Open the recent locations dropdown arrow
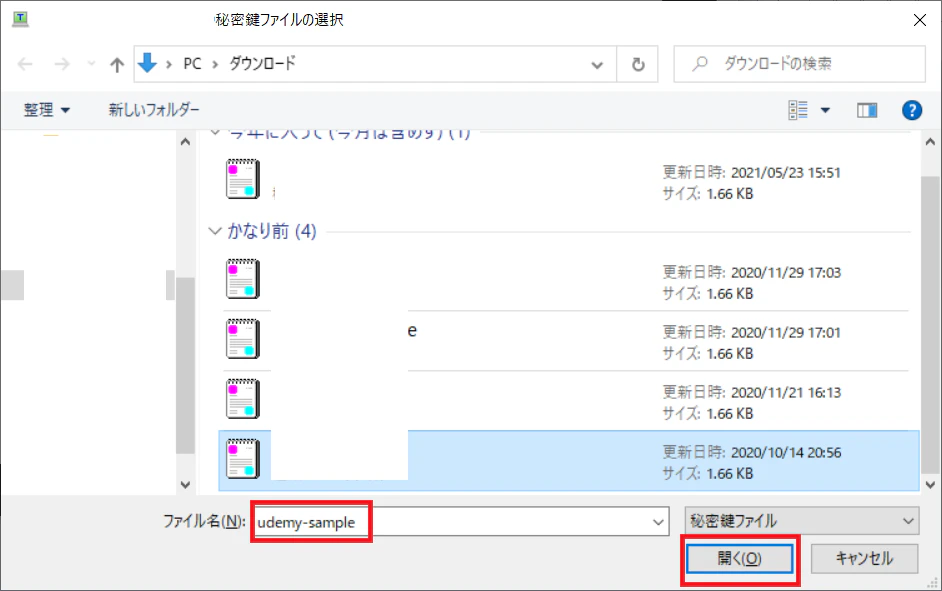This screenshot has width=942, height=591. point(91,63)
